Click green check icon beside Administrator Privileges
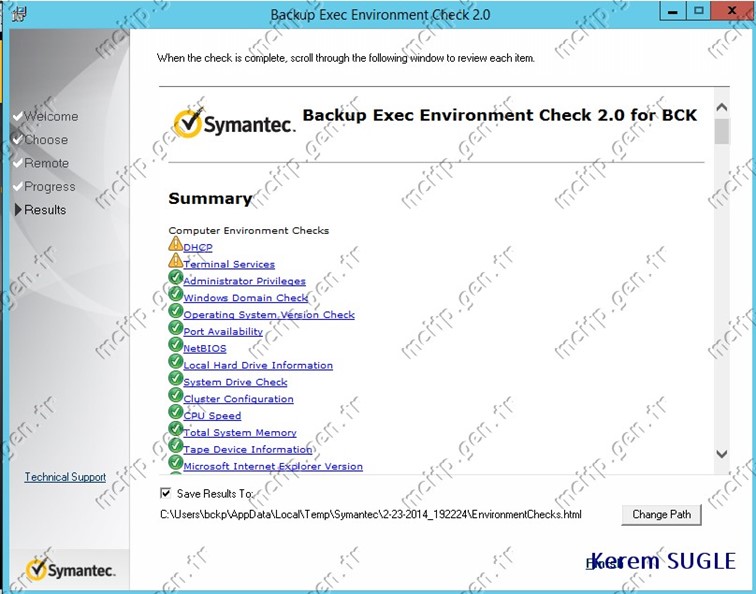 (x=176, y=277)
